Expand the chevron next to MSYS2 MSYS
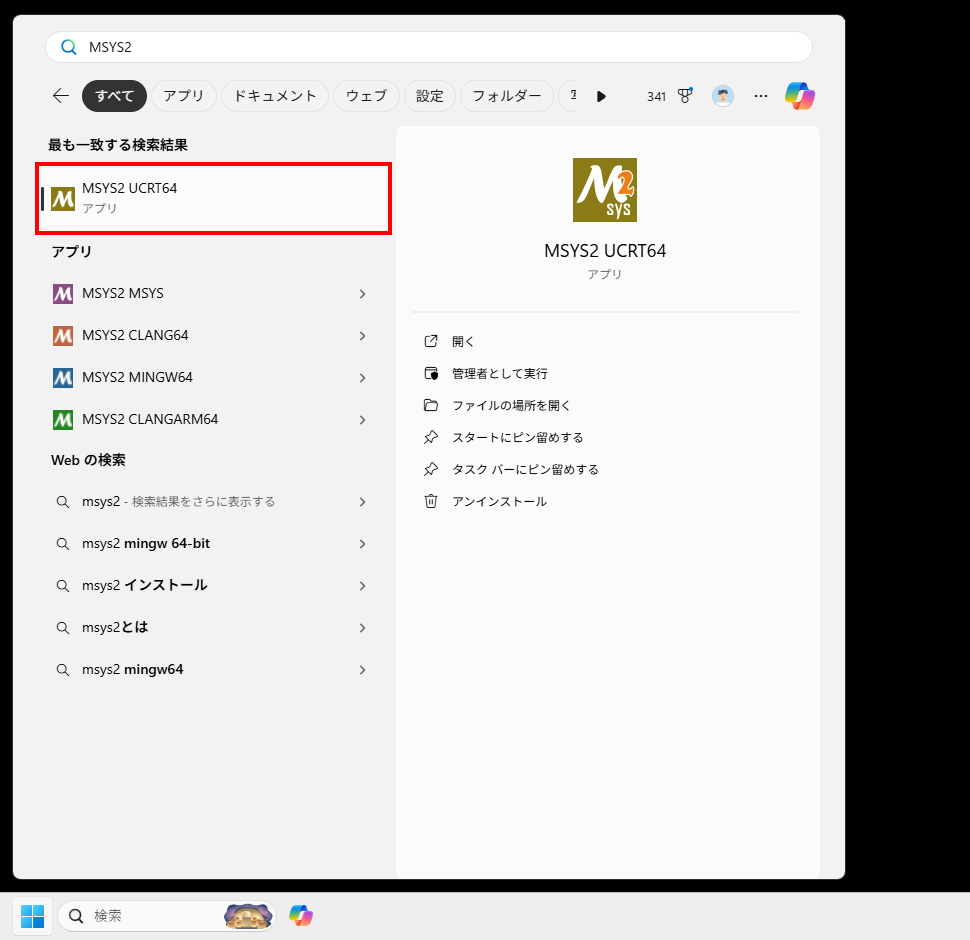The width and height of the screenshot is (970, 940). click(x=362, y=293)
